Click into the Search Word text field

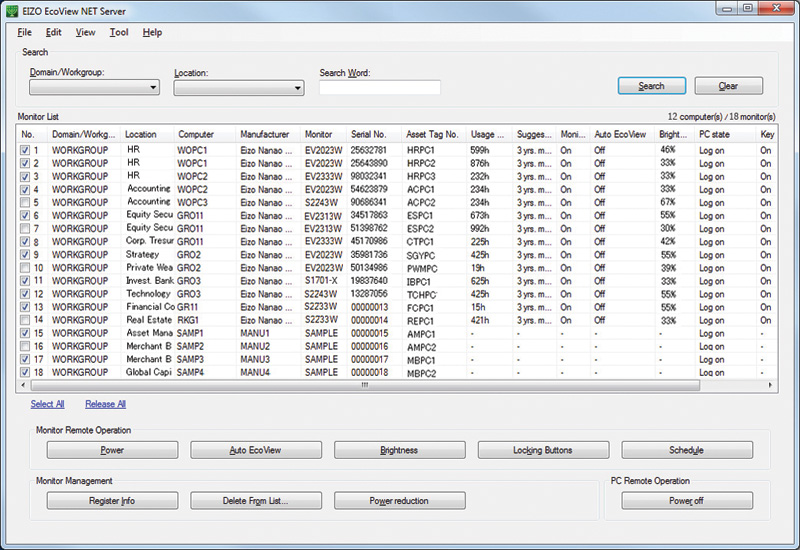click(x=379, y=88)
